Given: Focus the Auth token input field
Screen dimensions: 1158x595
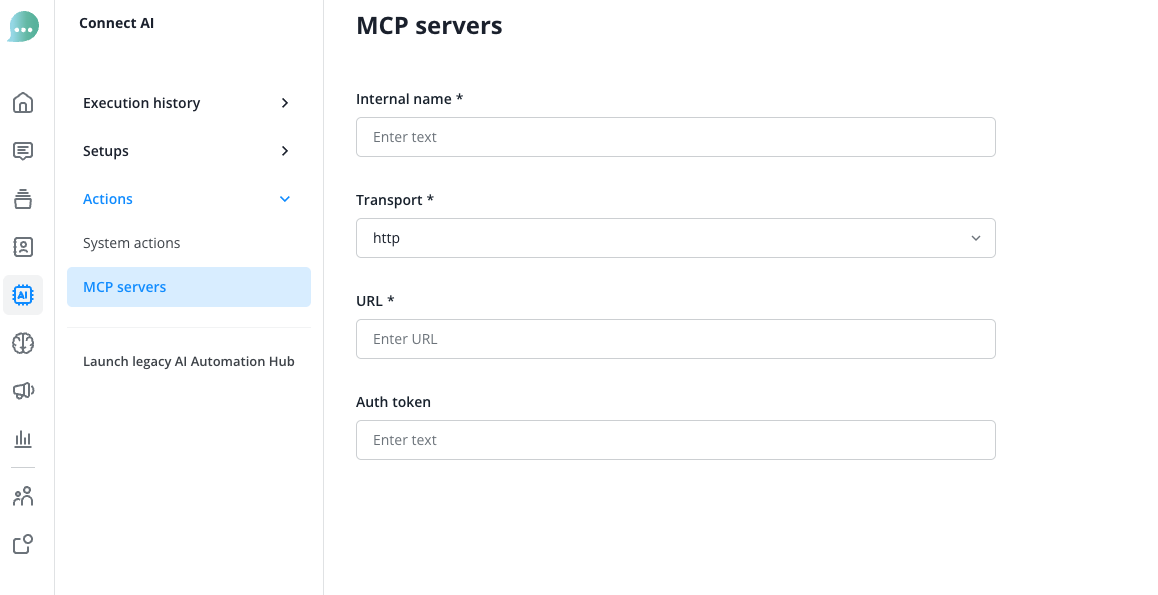Looking at the screenshot, I should (675, 440).
